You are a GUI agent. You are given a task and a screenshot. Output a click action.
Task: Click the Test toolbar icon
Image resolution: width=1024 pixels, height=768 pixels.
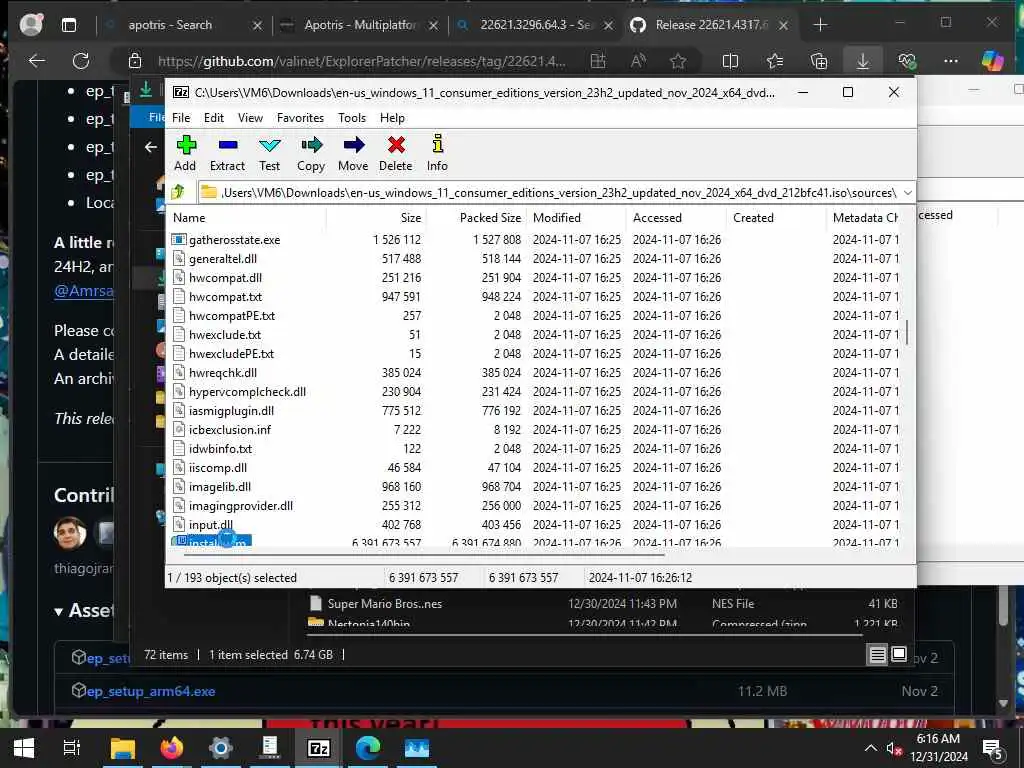point(269,153)
